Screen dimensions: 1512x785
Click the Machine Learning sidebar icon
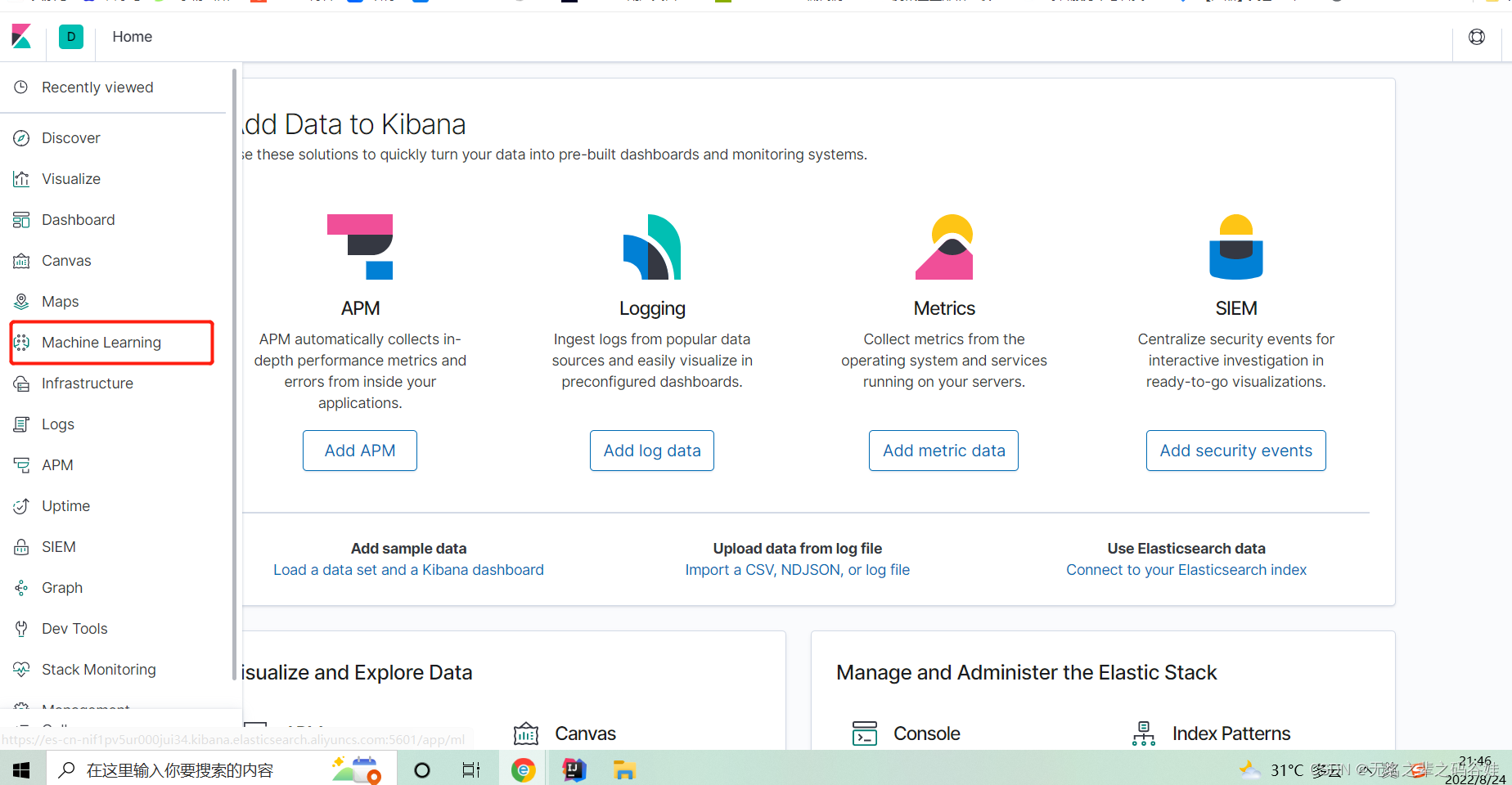(21, 343)
